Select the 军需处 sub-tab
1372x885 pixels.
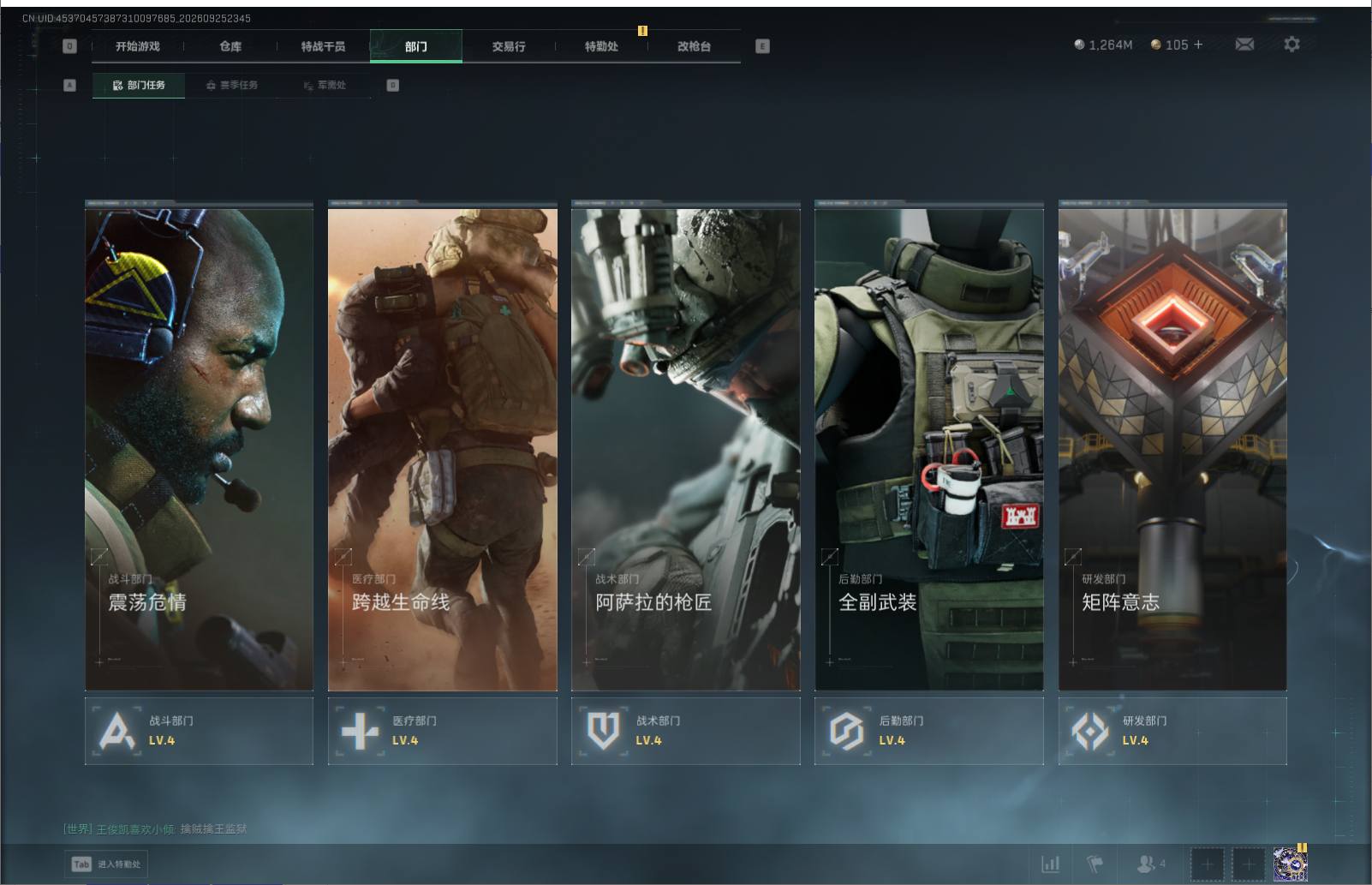325,85
